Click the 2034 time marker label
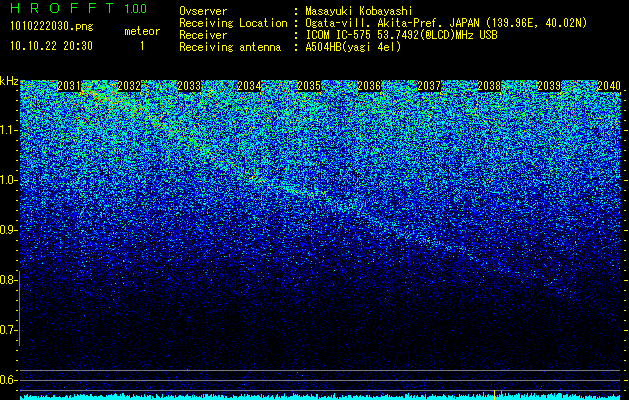This screenshot has width=629, height=400. 249,86
